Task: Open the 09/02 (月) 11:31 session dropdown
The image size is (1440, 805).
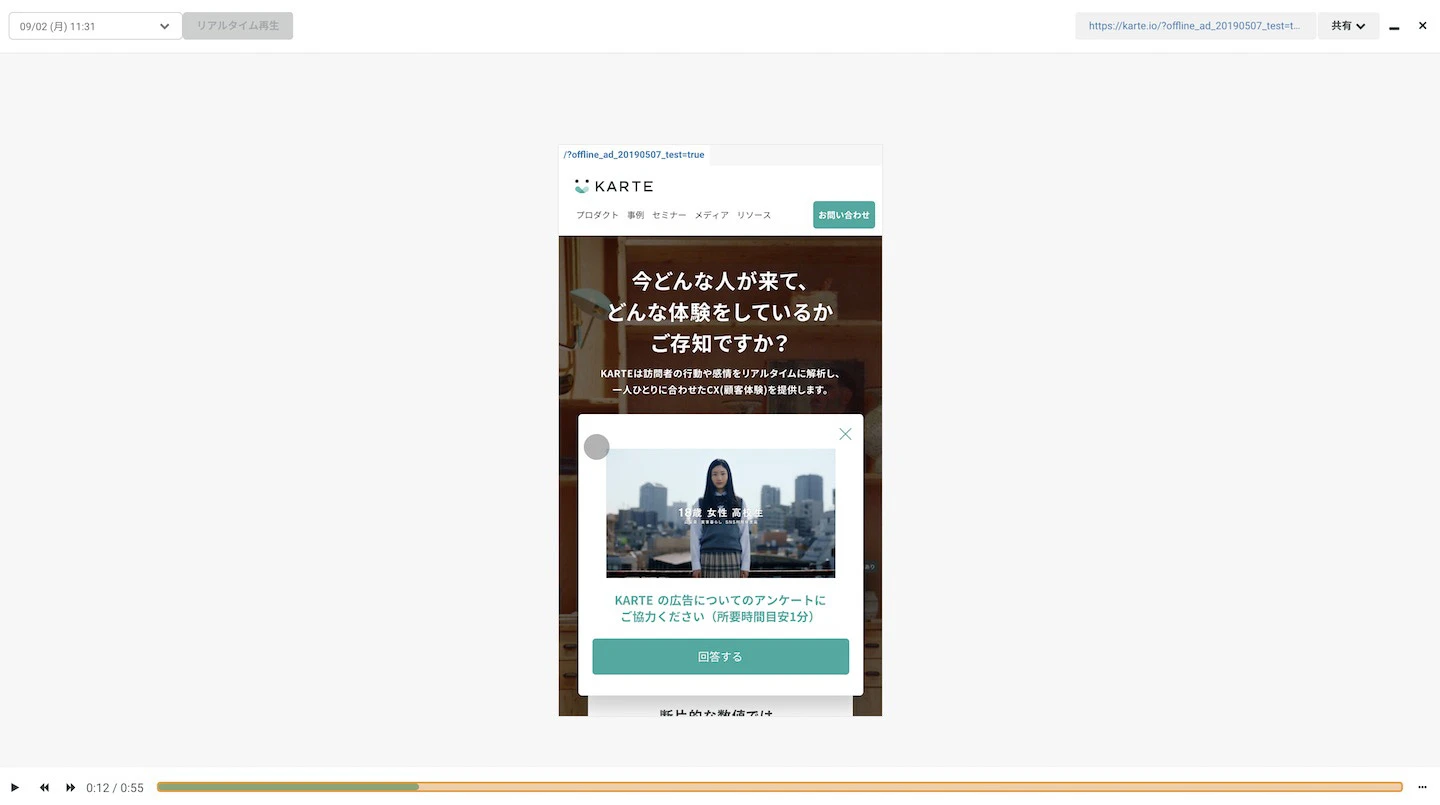Action: [95, 26]
